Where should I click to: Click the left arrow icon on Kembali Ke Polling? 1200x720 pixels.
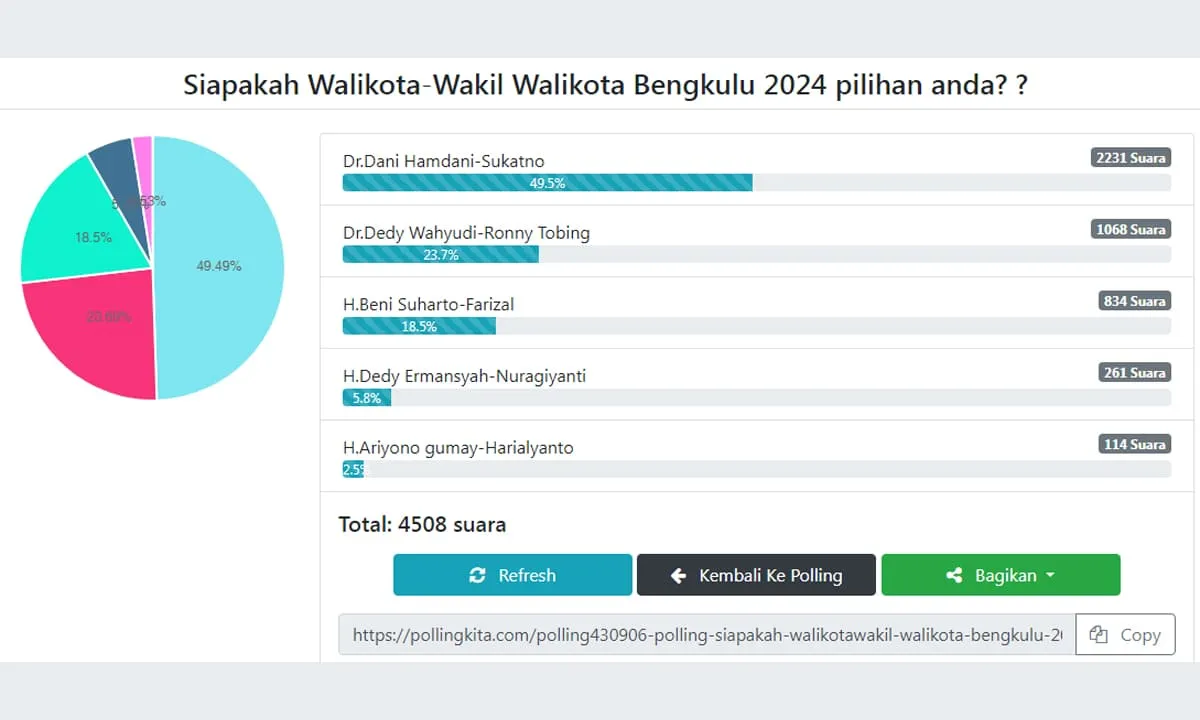point(679,575)
